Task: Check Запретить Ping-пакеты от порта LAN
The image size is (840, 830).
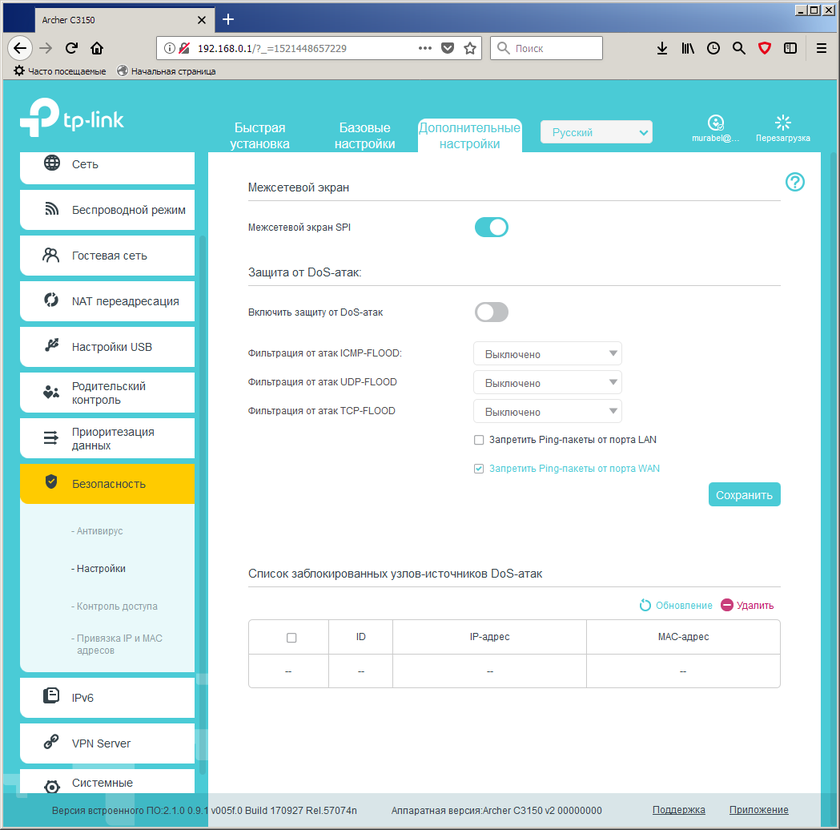Action: pyautogui.click(x=479, y=440)
